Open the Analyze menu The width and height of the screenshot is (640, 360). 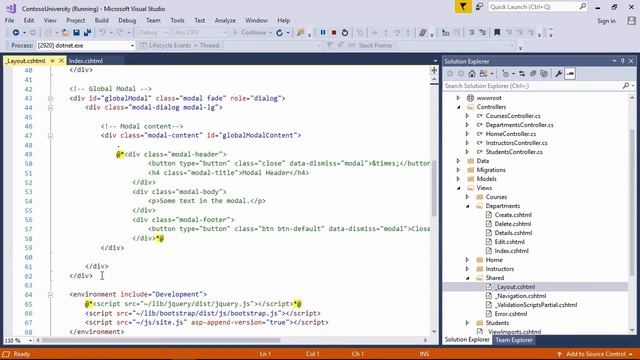point(225,20)
